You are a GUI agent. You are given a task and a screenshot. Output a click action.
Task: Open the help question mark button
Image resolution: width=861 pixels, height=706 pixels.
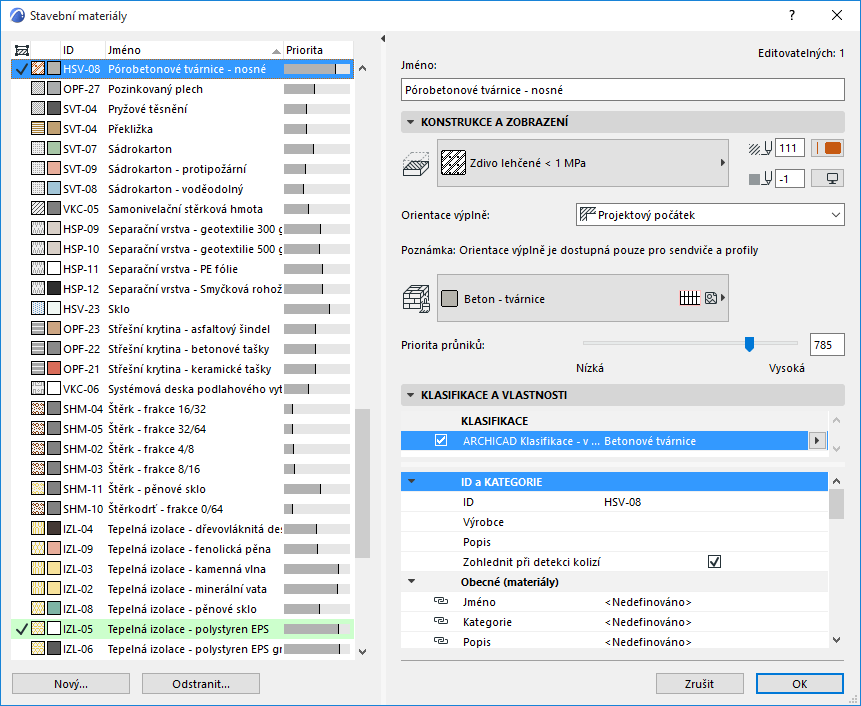point(792,15)
